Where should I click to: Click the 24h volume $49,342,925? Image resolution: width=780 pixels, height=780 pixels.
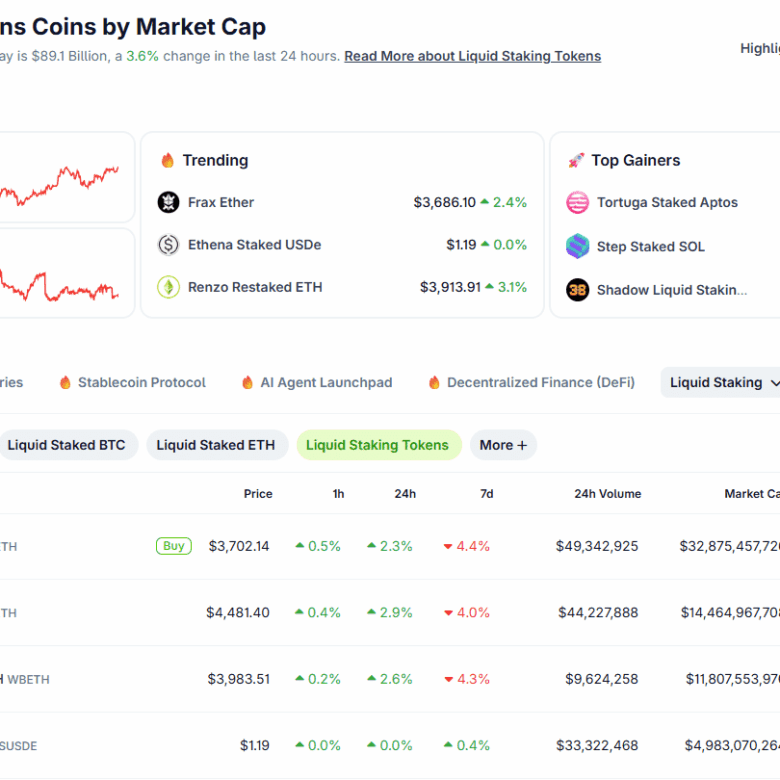[597, 546]
